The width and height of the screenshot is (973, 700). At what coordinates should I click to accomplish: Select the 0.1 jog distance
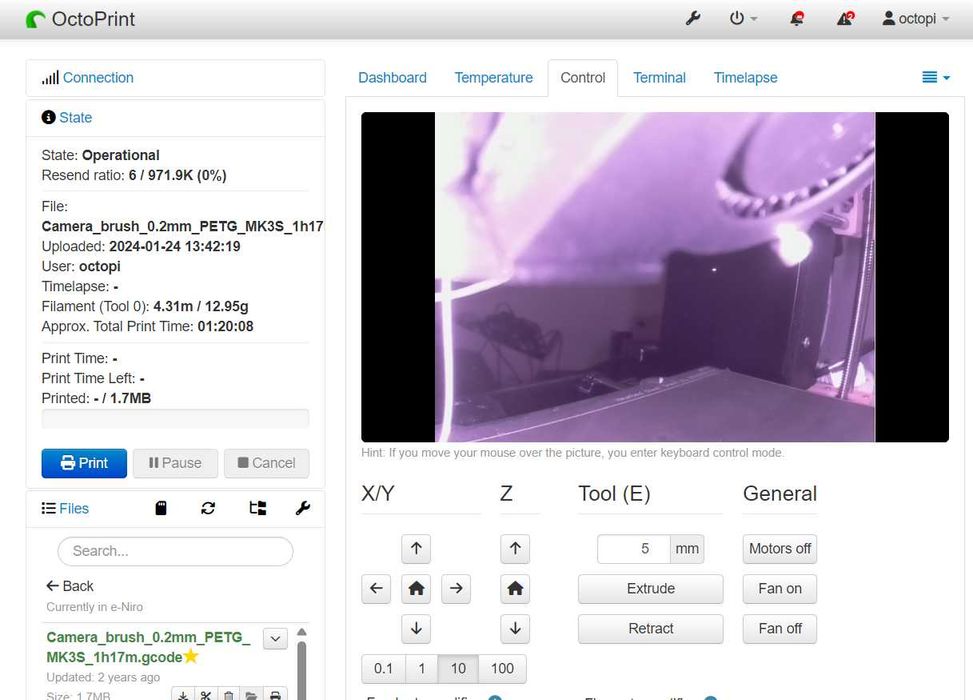[x=383, y=668]
